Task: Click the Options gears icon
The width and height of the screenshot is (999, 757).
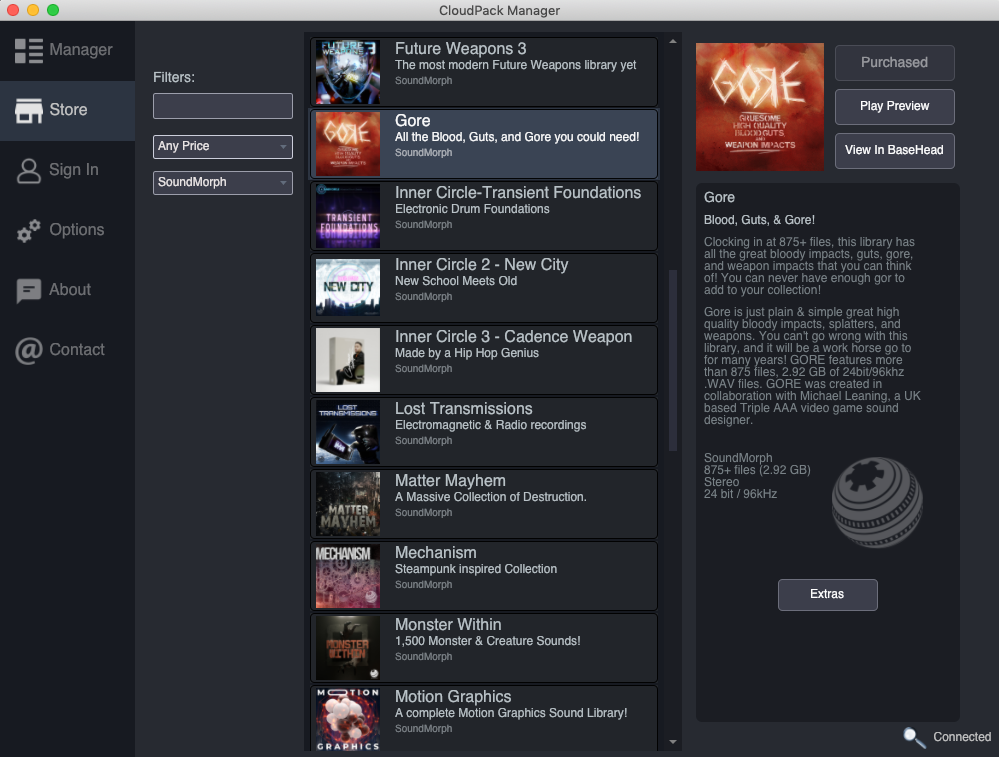Action: coord(29,231)
